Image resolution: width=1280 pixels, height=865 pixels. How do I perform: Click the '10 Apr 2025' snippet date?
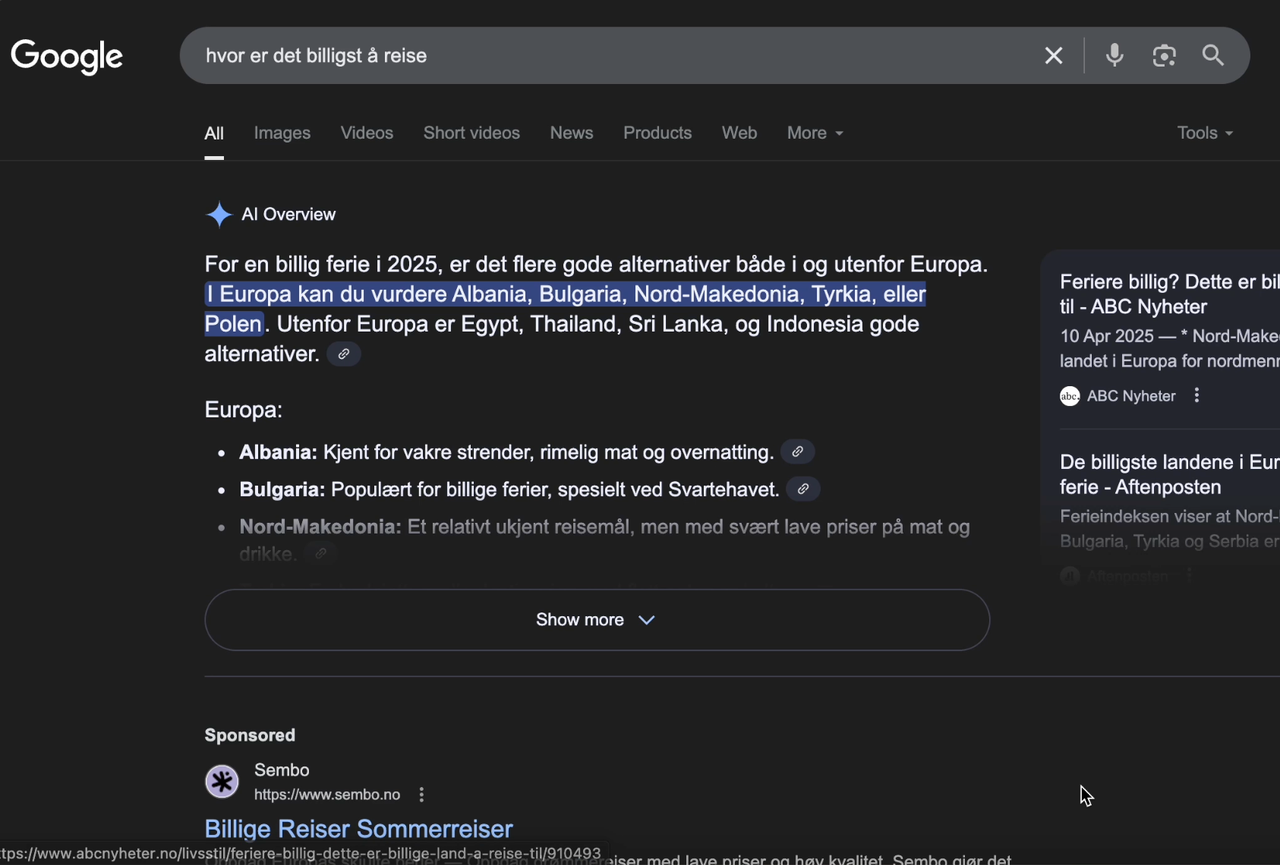tap(1108, 336)
